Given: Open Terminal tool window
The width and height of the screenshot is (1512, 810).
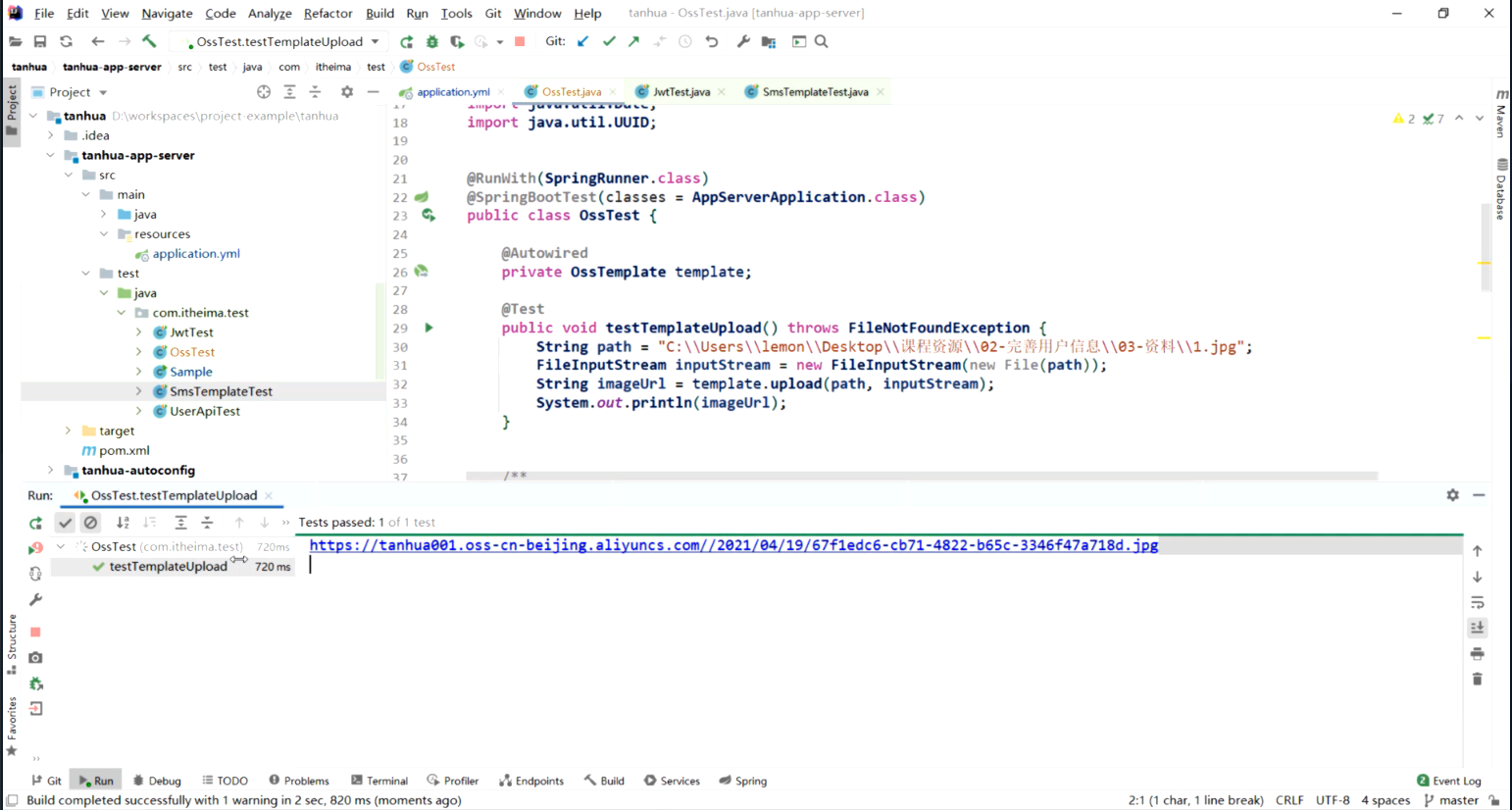Looking at the screenshot, I should coord(378,781).
